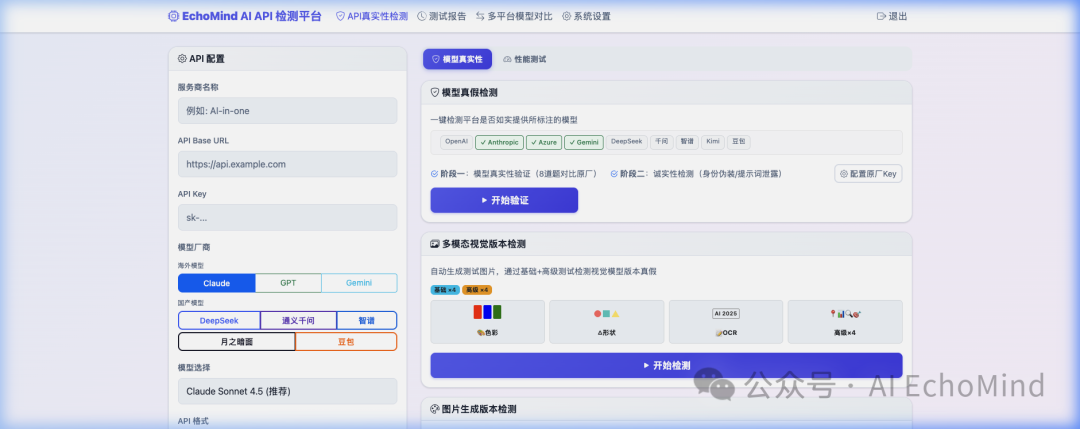Select 月之暗面 vendor

pyautogui.click(x=236, y=342)
